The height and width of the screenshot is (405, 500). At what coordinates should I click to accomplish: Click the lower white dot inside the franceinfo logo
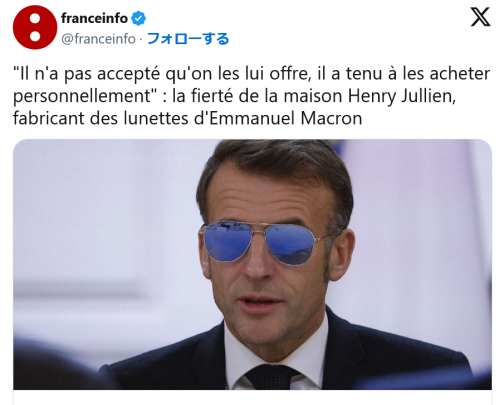(35, 36)
